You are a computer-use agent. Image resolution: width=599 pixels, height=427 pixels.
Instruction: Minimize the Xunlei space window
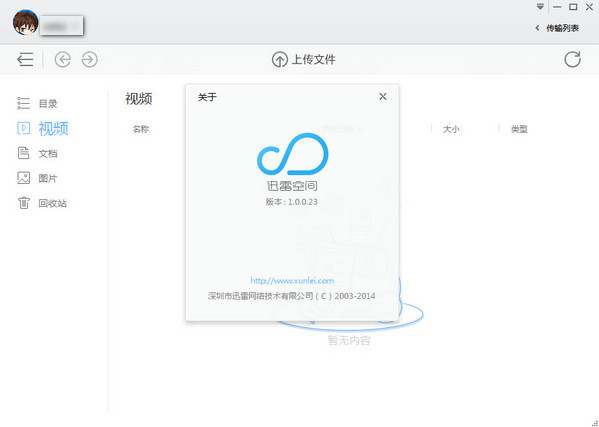pyautogui.click(x=557, y=7)
